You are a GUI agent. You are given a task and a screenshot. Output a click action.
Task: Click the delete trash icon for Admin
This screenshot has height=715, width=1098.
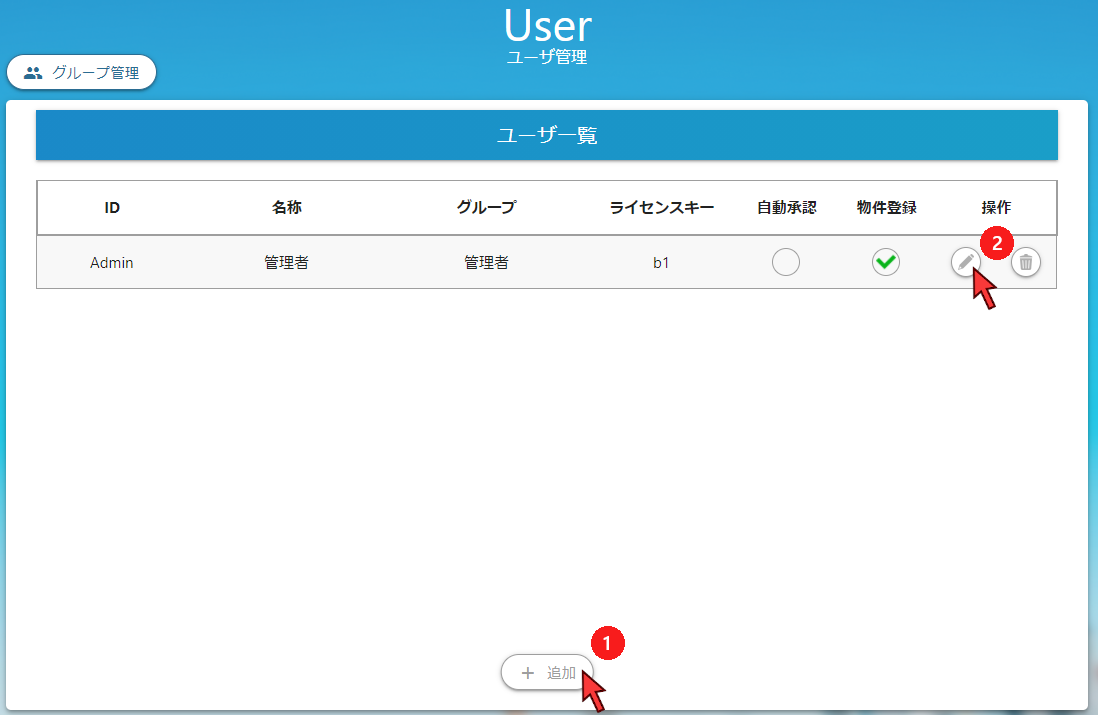click(x=1025, y=262)
